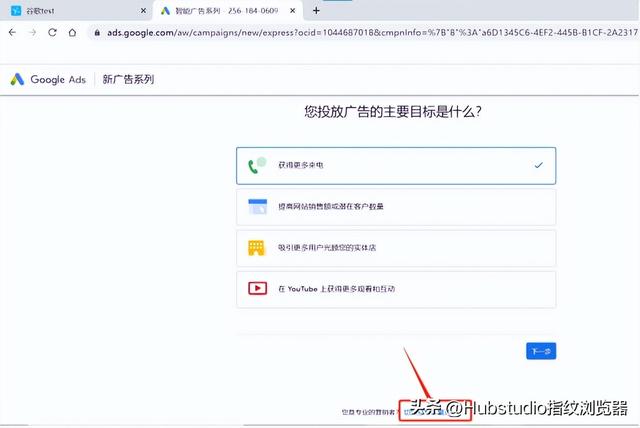This screenshot has width=640, height=428.
Task: Open a new browser tab
Action: pyautogui.click(x=316, y=11)
